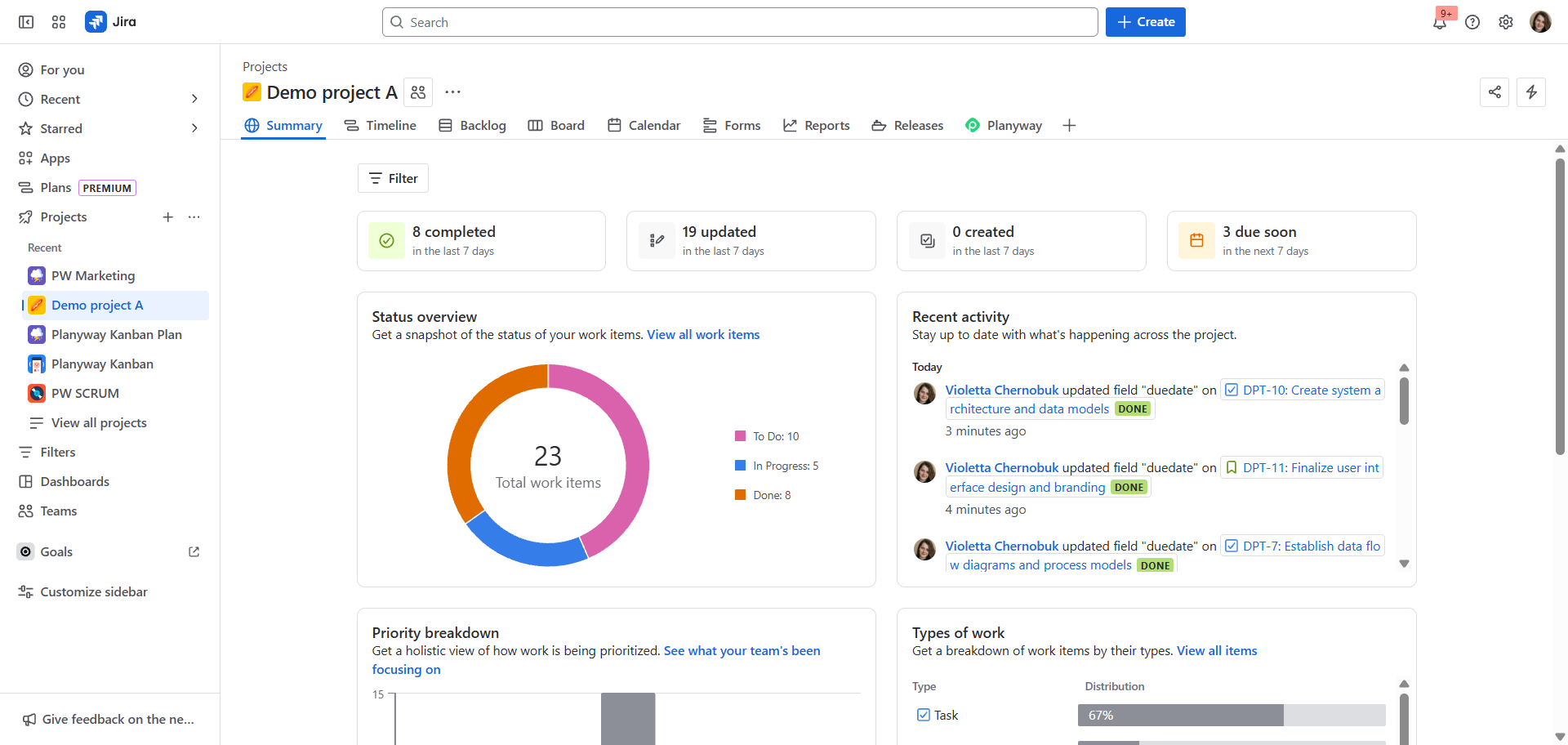Select PW Marketing project in sidebar
1568x745 pixels.
pyautogui.click(x=93, y=276)
